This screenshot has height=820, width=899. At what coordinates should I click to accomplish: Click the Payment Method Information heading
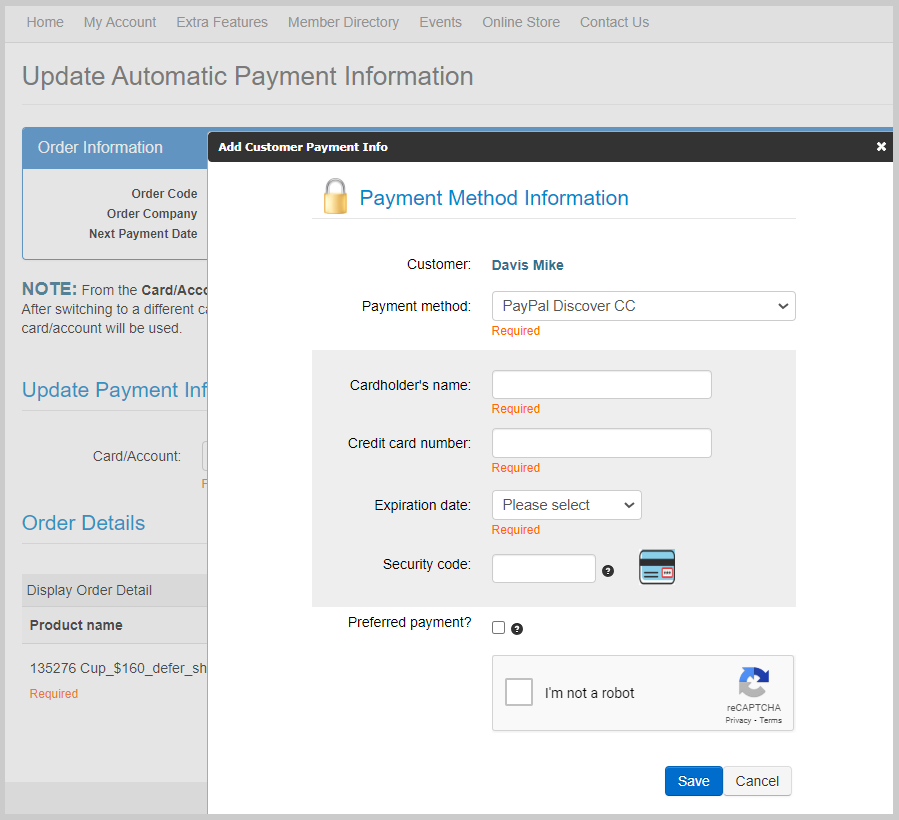[x=494, y=198]
